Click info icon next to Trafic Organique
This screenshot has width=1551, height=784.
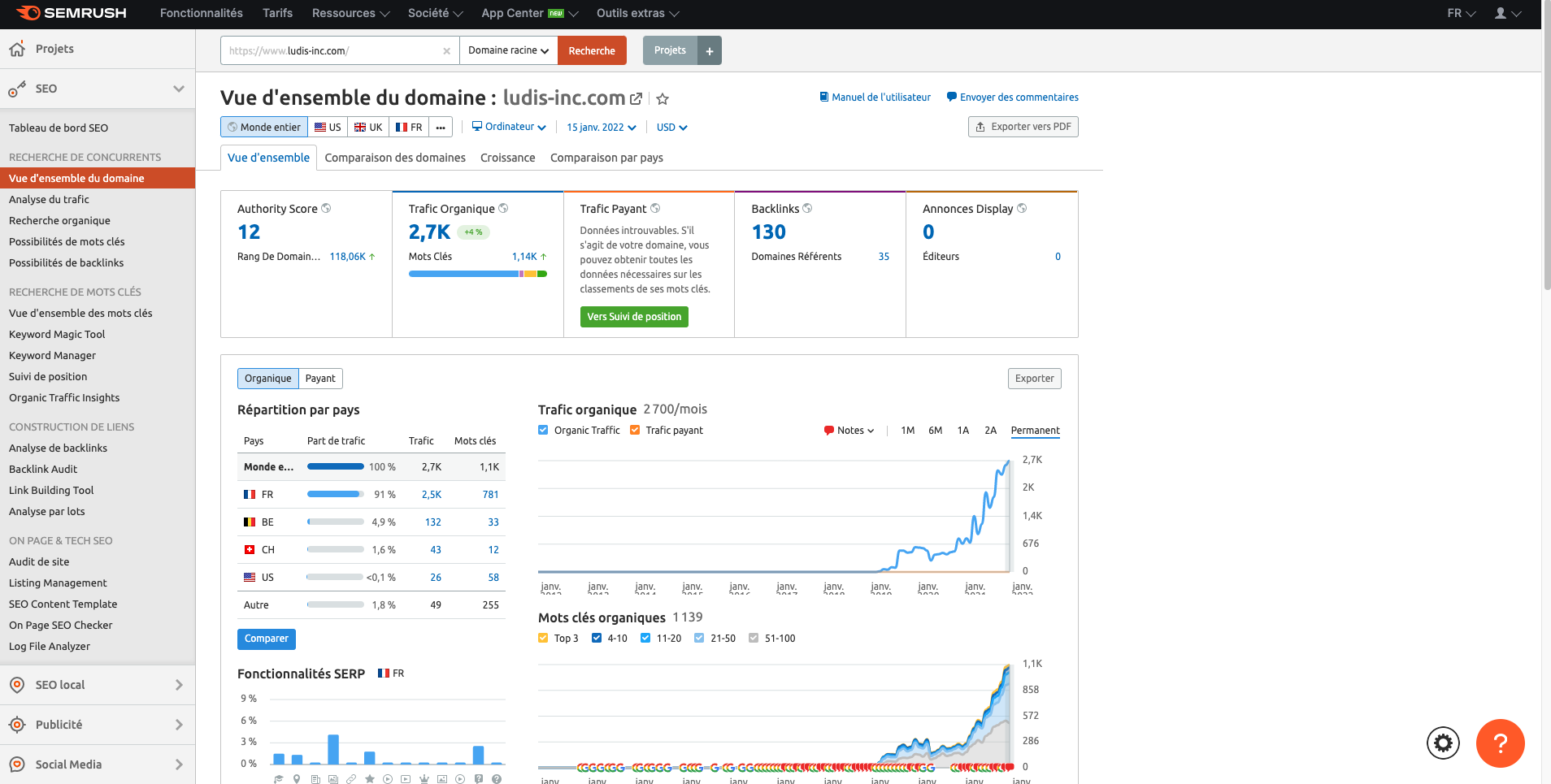[x=503, y=209]
